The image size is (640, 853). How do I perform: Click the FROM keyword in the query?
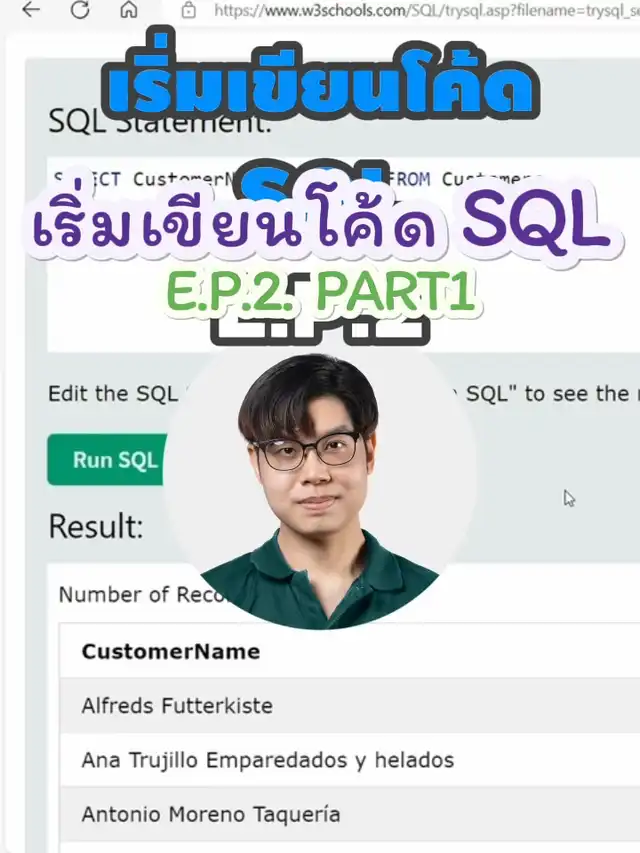pos(409,179)
